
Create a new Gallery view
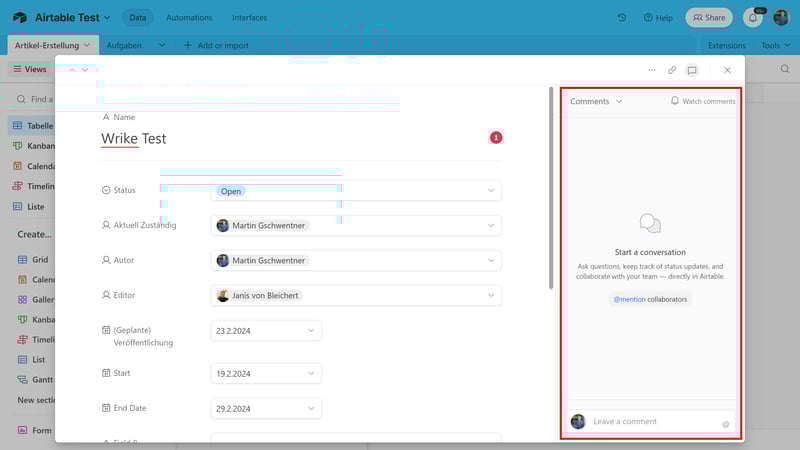coord(36,299)
